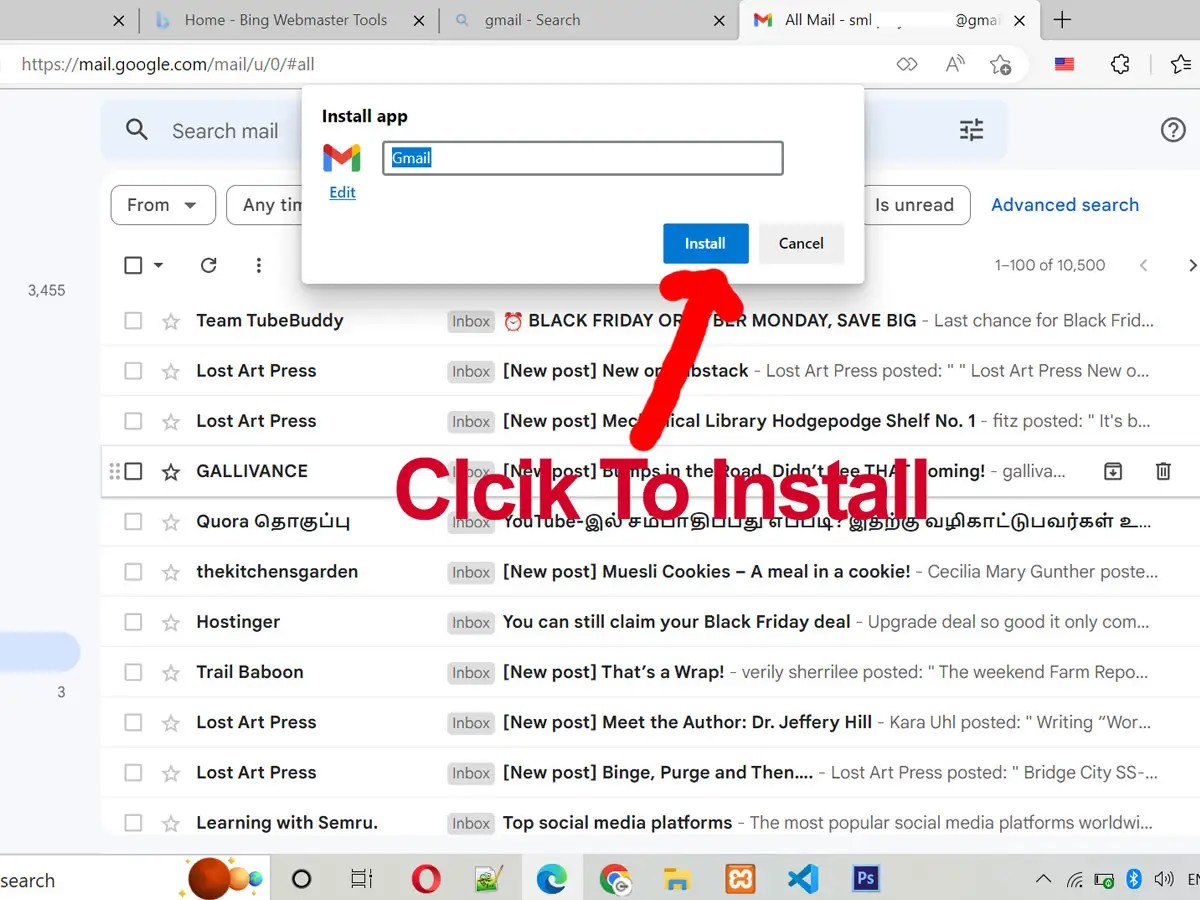The width and height of the screenshot is (1200, 900).
Task: Click inside the app name text field
Action: (x=582, y=158)
